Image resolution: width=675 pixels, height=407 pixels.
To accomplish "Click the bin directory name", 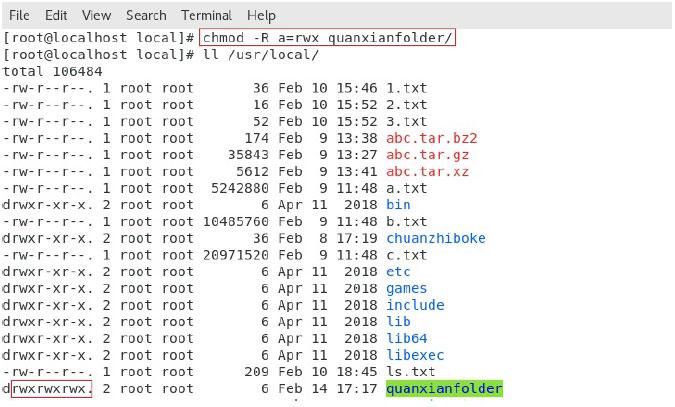I will click(398, 205).
